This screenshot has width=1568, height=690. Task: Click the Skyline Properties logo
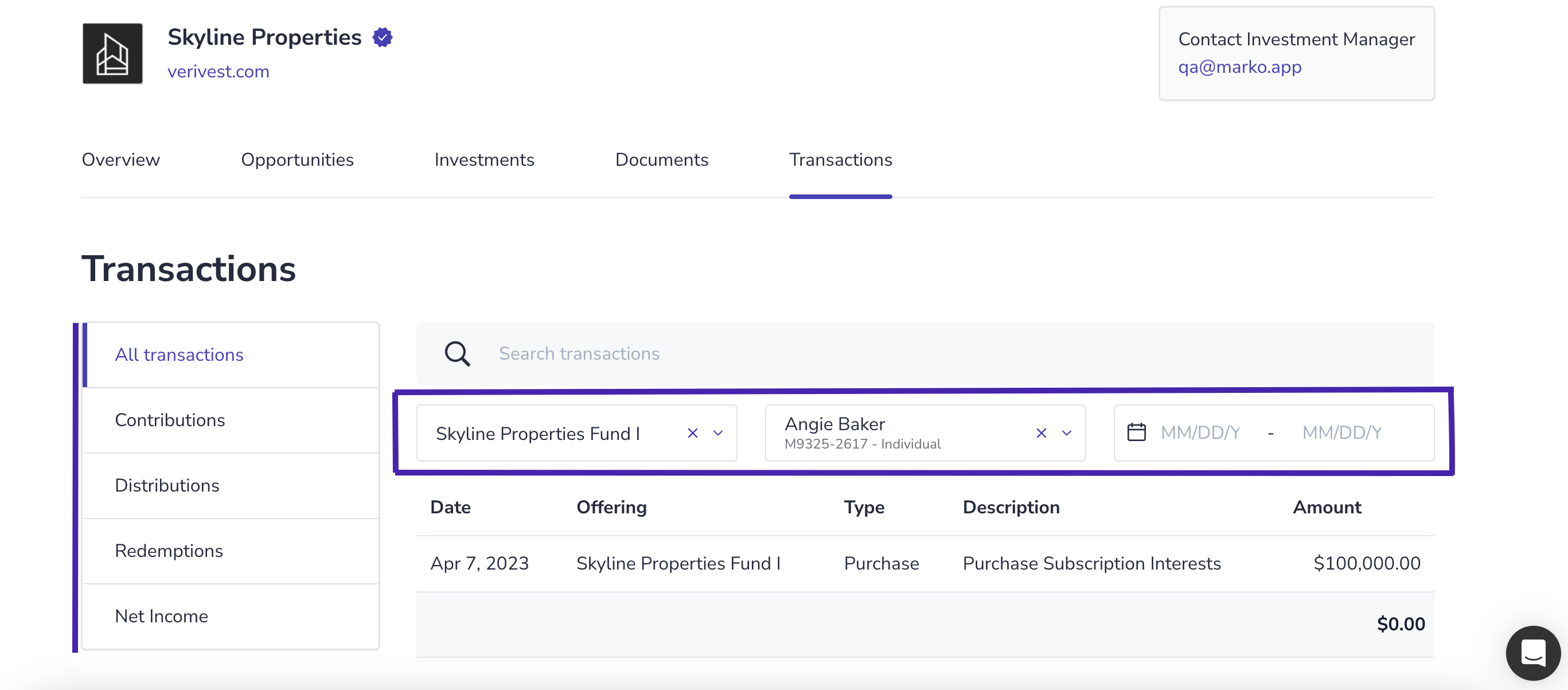112,53
